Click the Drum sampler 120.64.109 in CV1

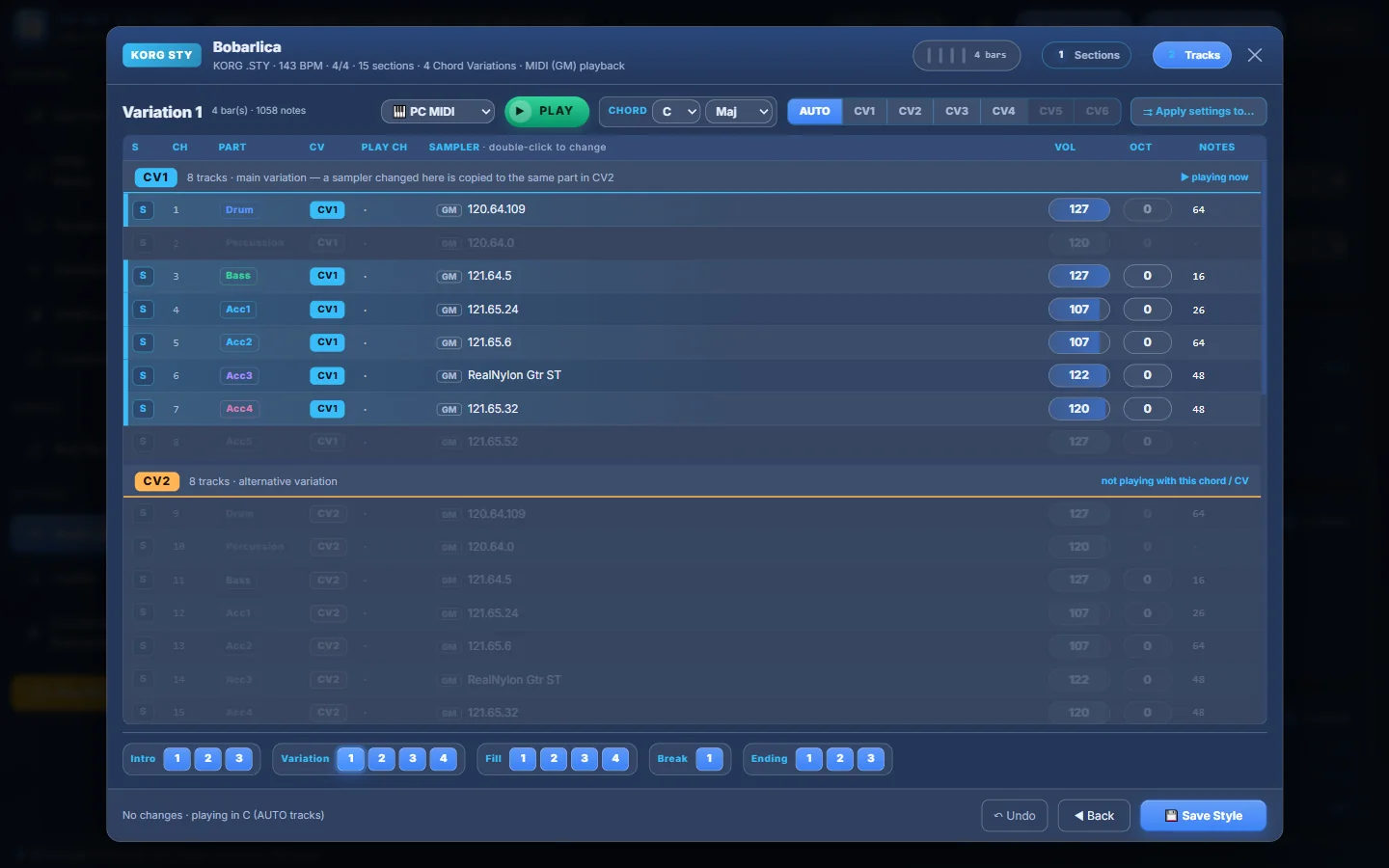point(497,209)
